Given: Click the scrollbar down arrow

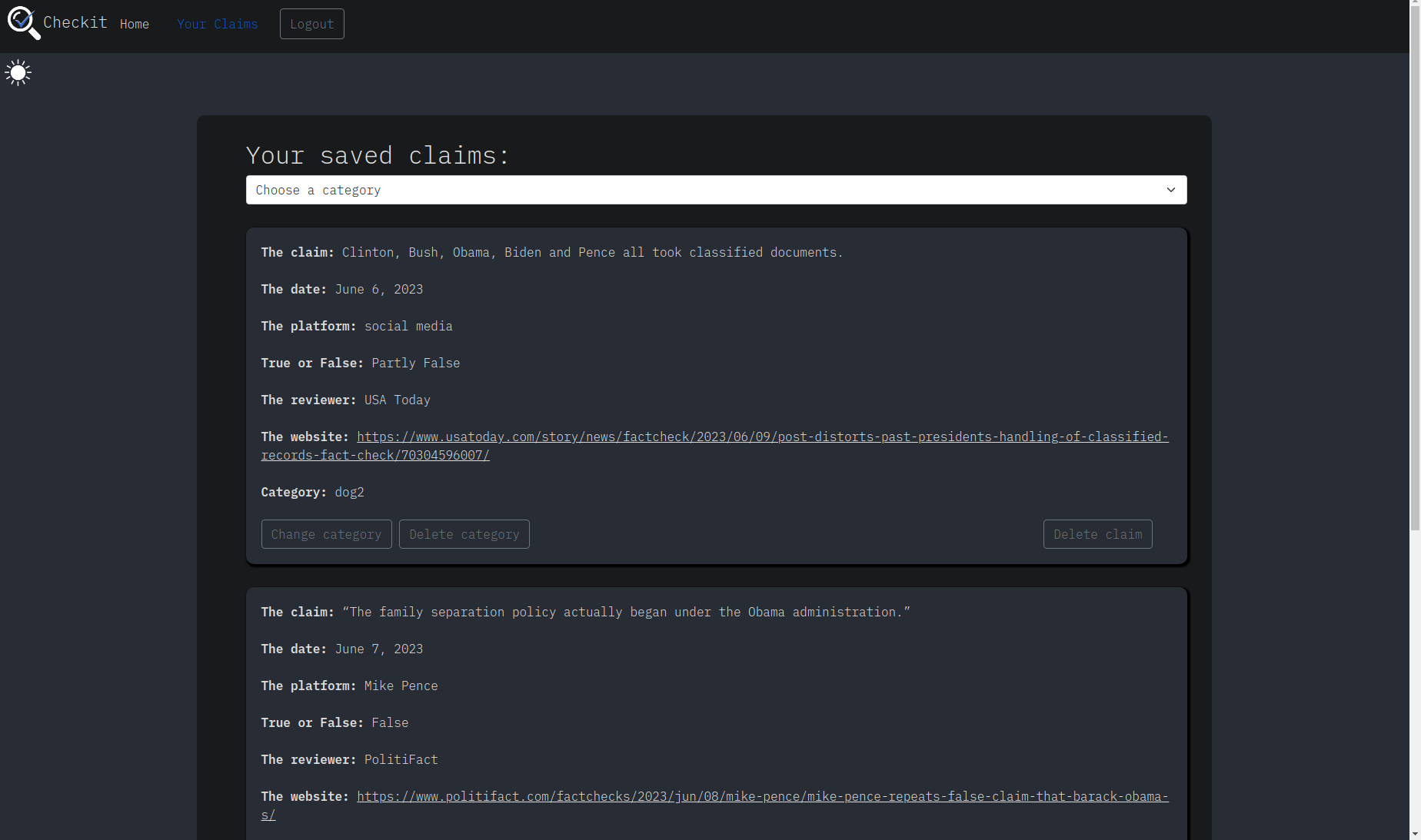Looking at the screenshot, I should (1415, 834).
